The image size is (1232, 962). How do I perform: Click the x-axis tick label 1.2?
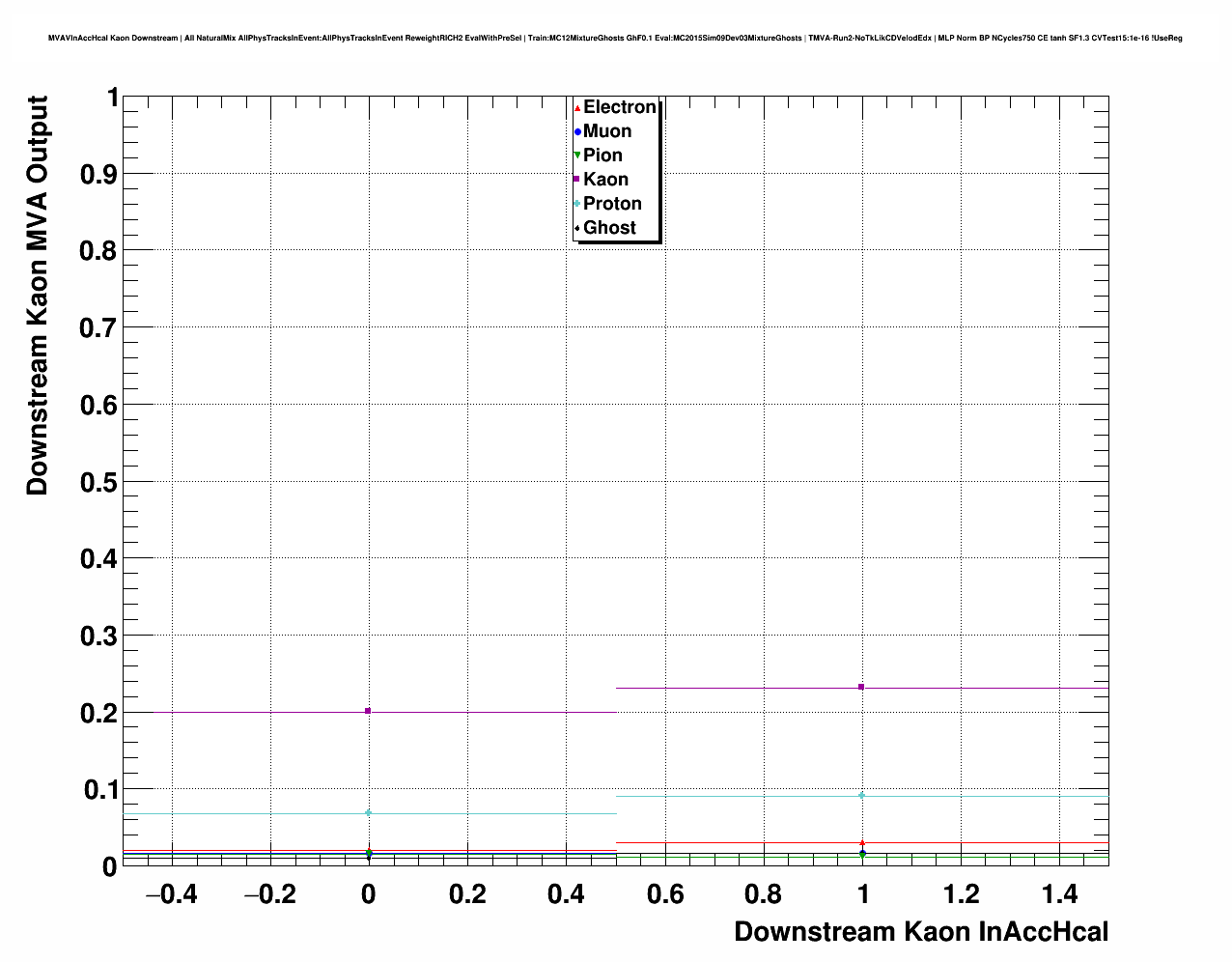pos(961,894)
